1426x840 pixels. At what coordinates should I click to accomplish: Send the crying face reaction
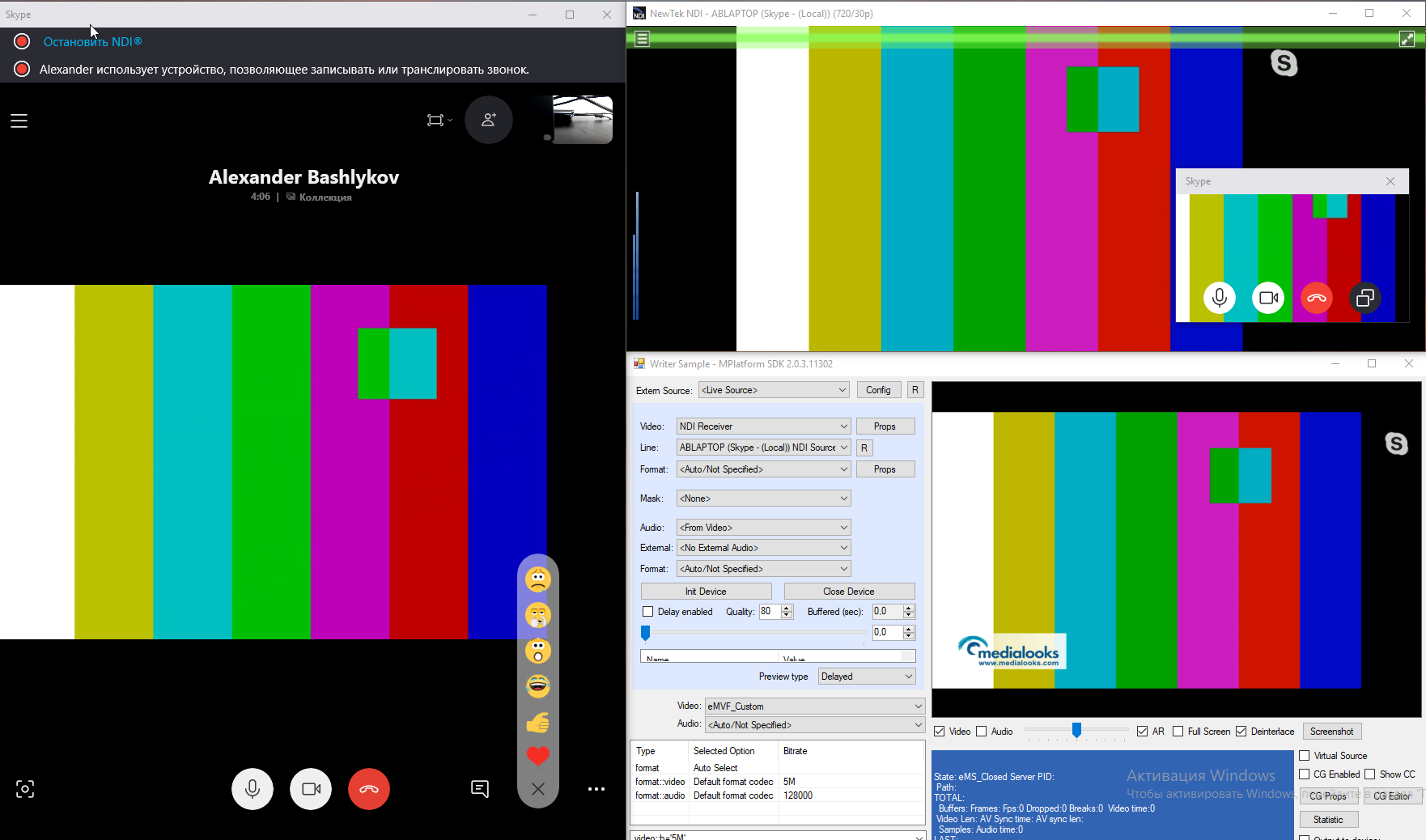tap(538, 615)
